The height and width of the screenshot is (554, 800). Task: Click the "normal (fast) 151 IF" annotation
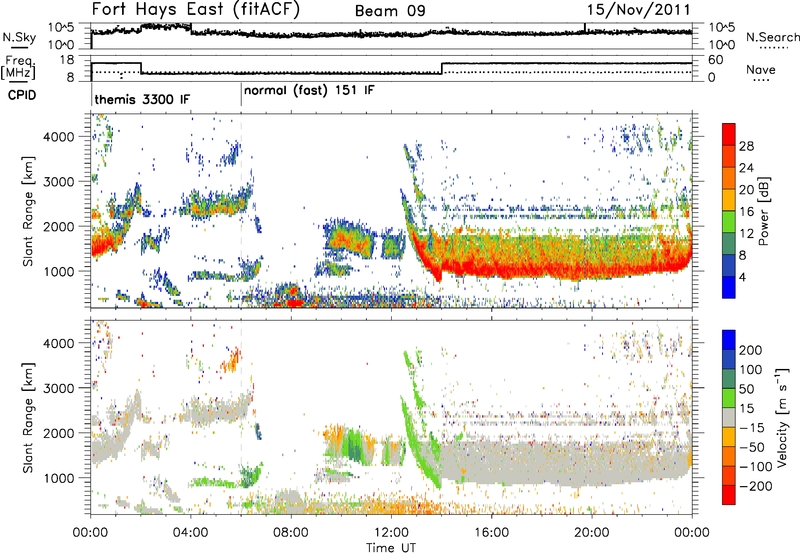pyautogui.click(x=309, y=91)
